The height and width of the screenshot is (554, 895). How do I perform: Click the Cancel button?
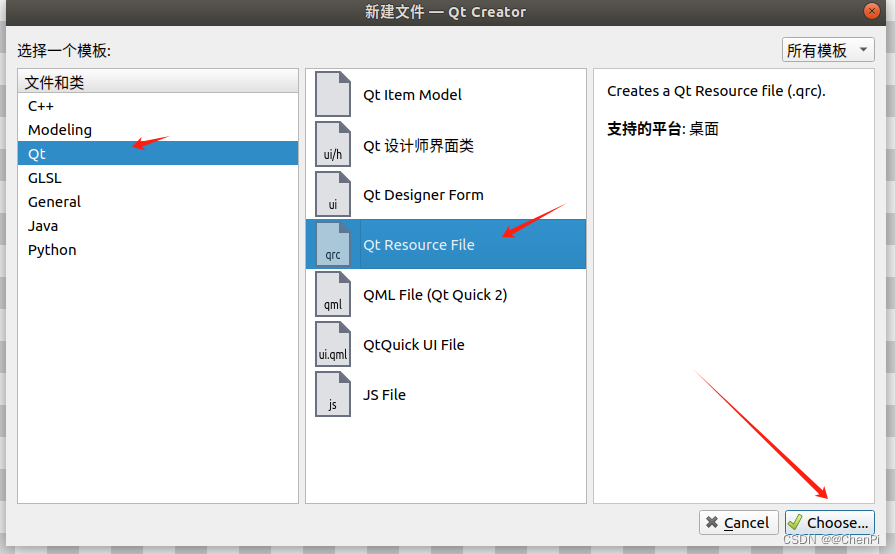[x=739, y=522]
